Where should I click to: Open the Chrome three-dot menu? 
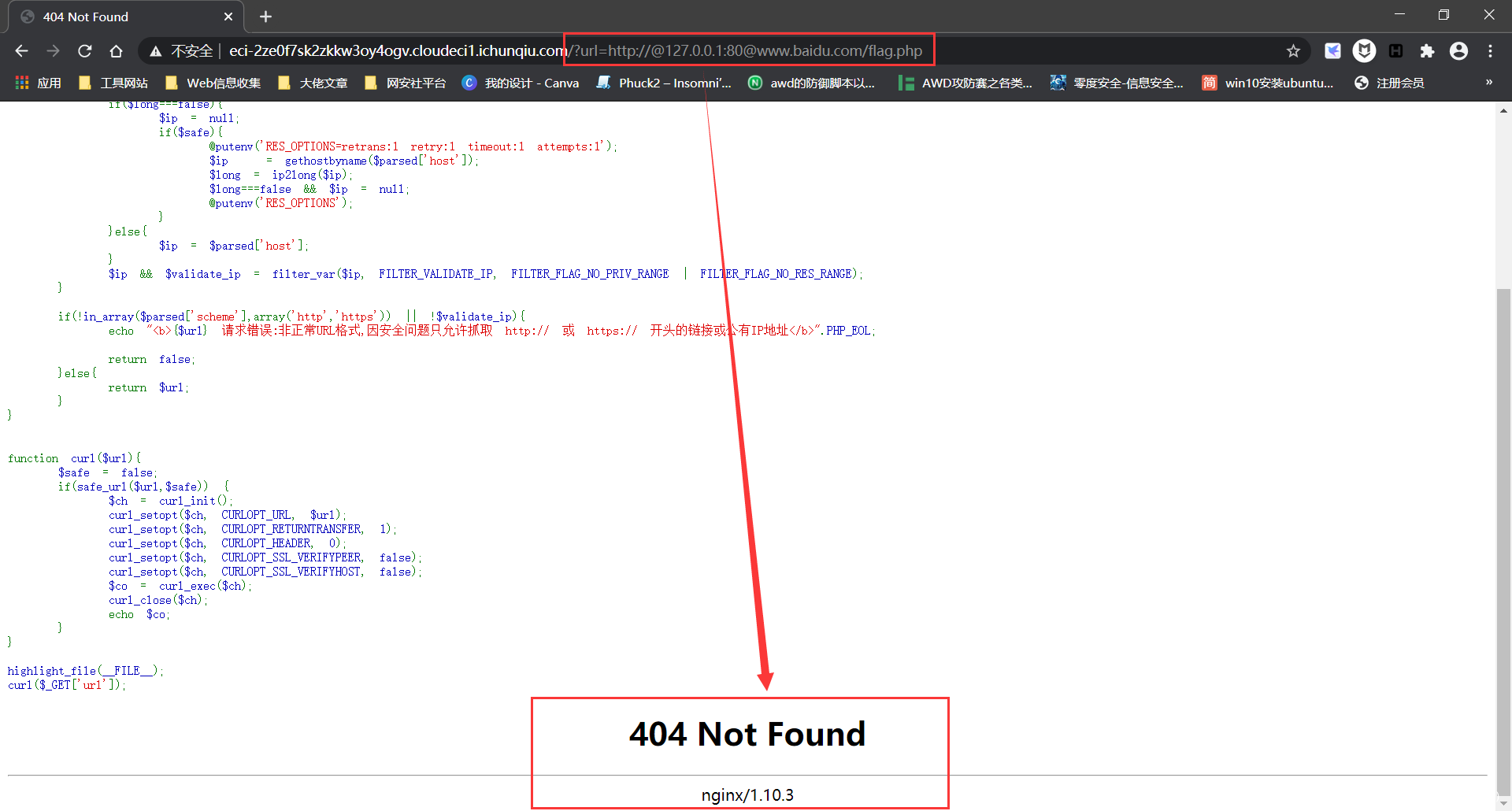(1490, 51)
